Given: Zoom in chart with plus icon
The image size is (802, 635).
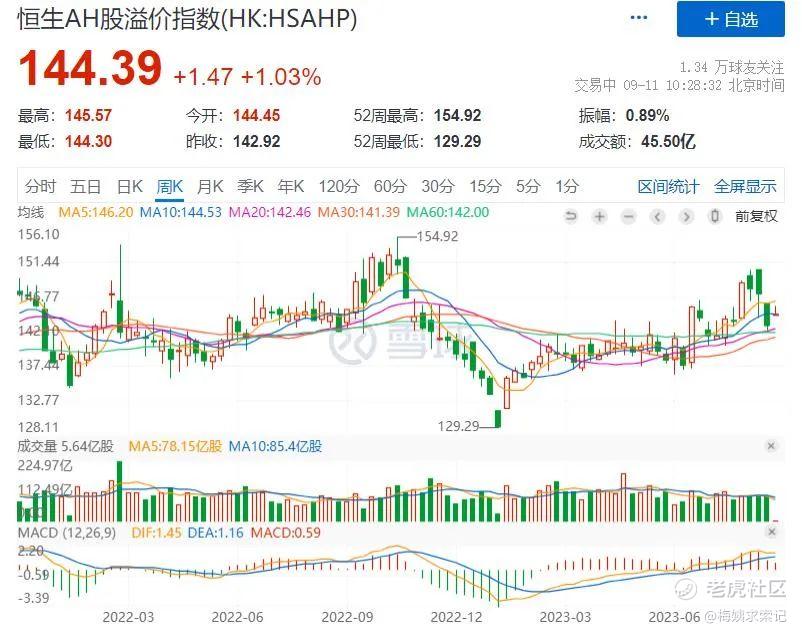Looking at the screenshot, I should (x=599, y=216).
